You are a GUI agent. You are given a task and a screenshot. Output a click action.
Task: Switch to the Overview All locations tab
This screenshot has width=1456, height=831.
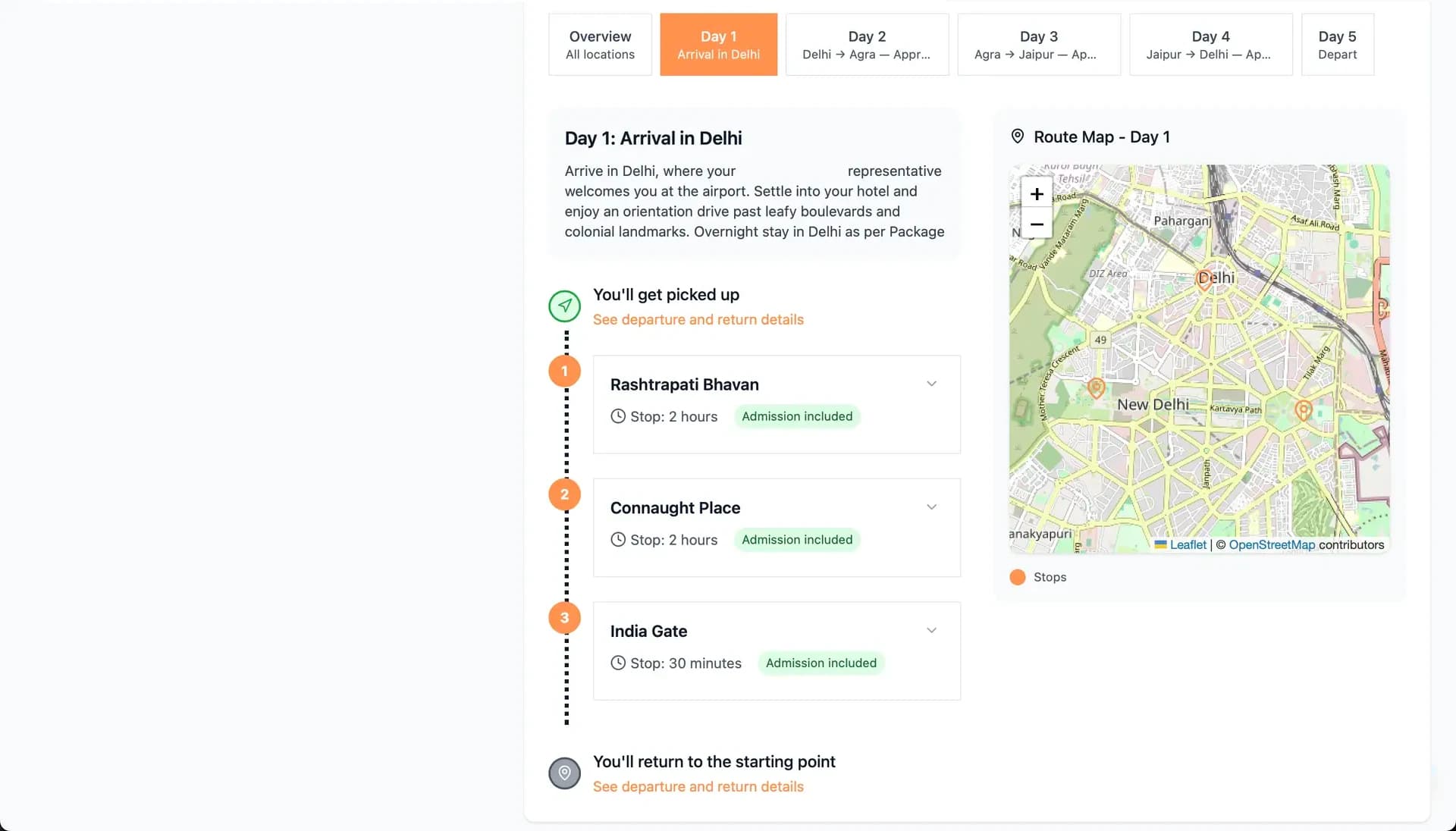600,45
